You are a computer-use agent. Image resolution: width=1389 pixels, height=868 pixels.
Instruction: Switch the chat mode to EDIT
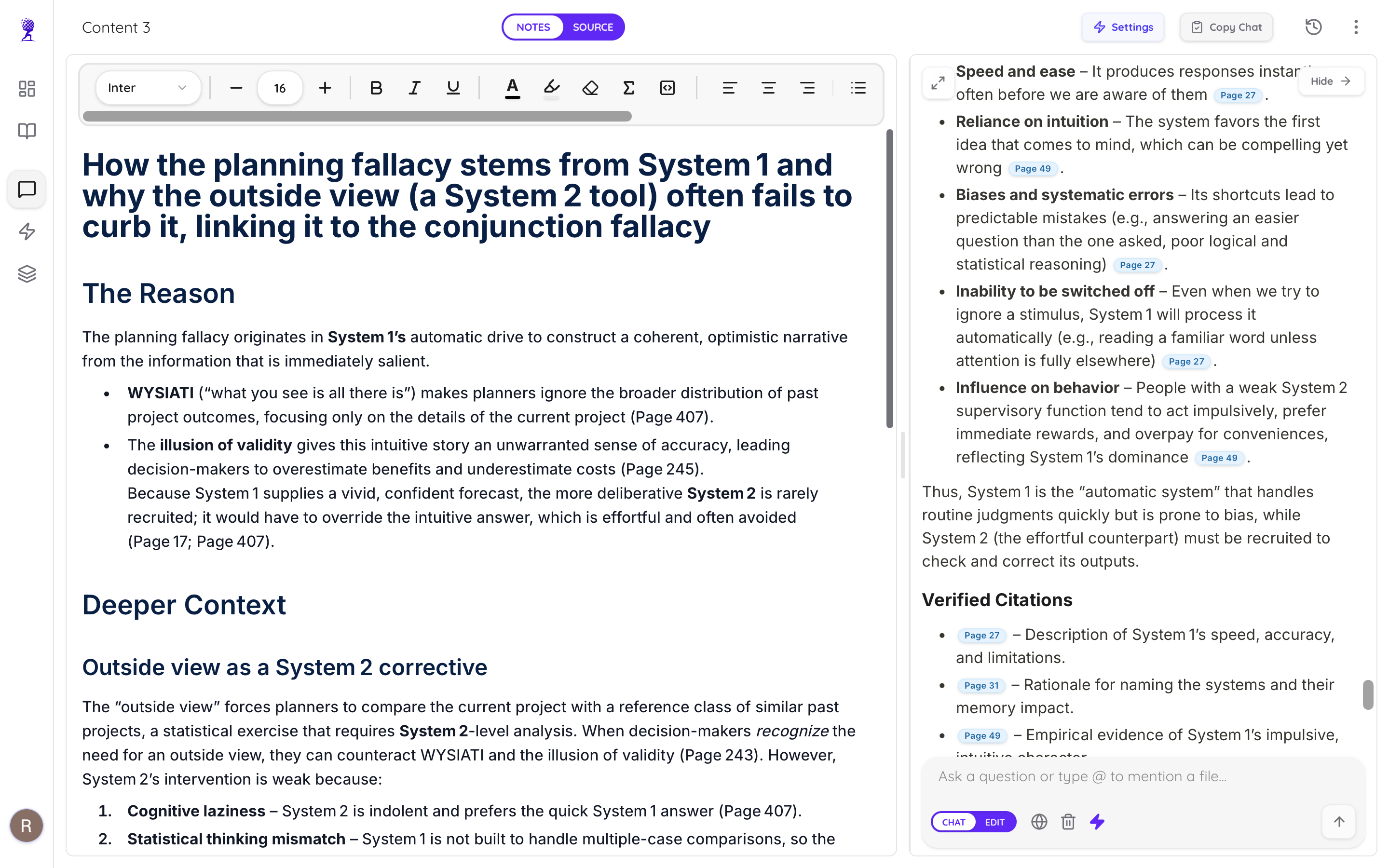pyautogui.click(x=994, y=822)
